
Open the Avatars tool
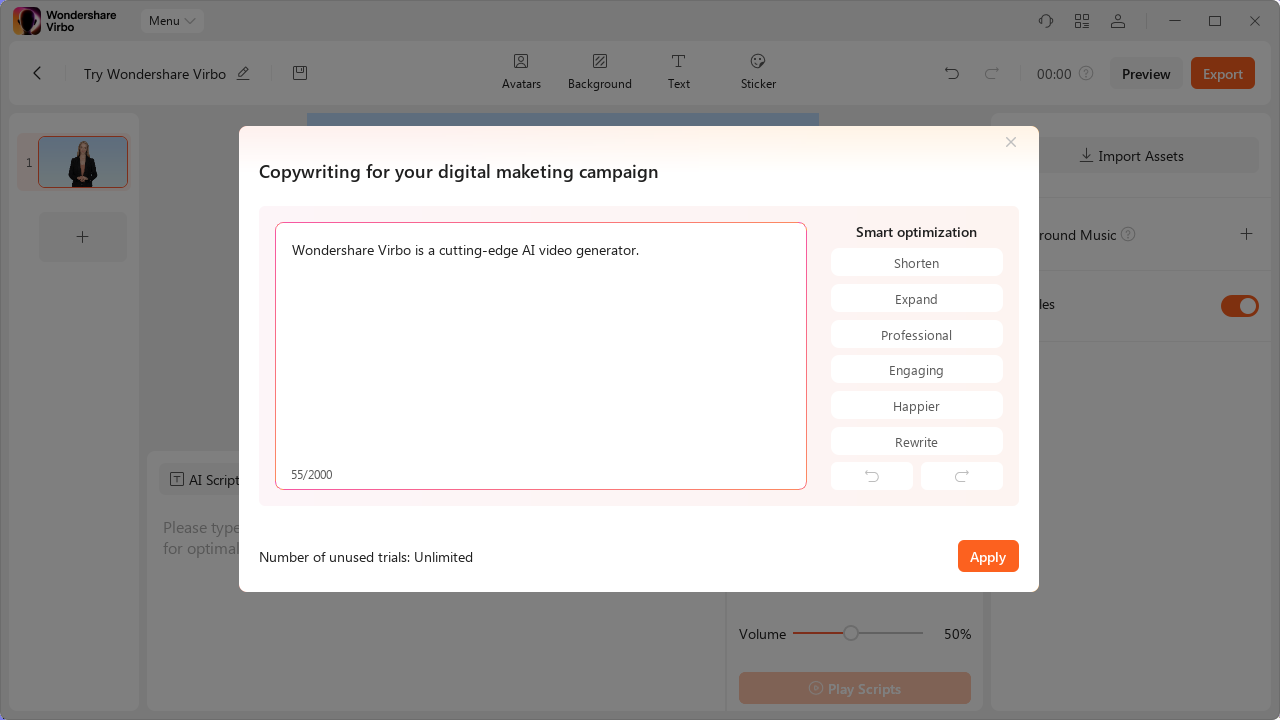tap(521, 72)
